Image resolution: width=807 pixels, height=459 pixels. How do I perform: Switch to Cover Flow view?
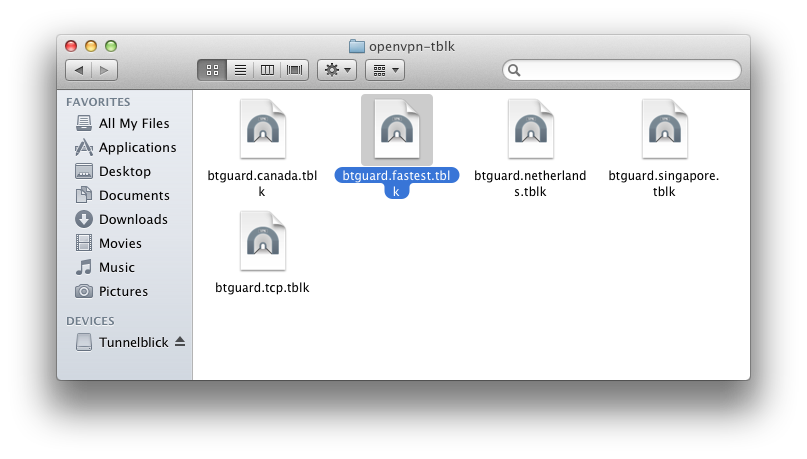tap(295, 70)
